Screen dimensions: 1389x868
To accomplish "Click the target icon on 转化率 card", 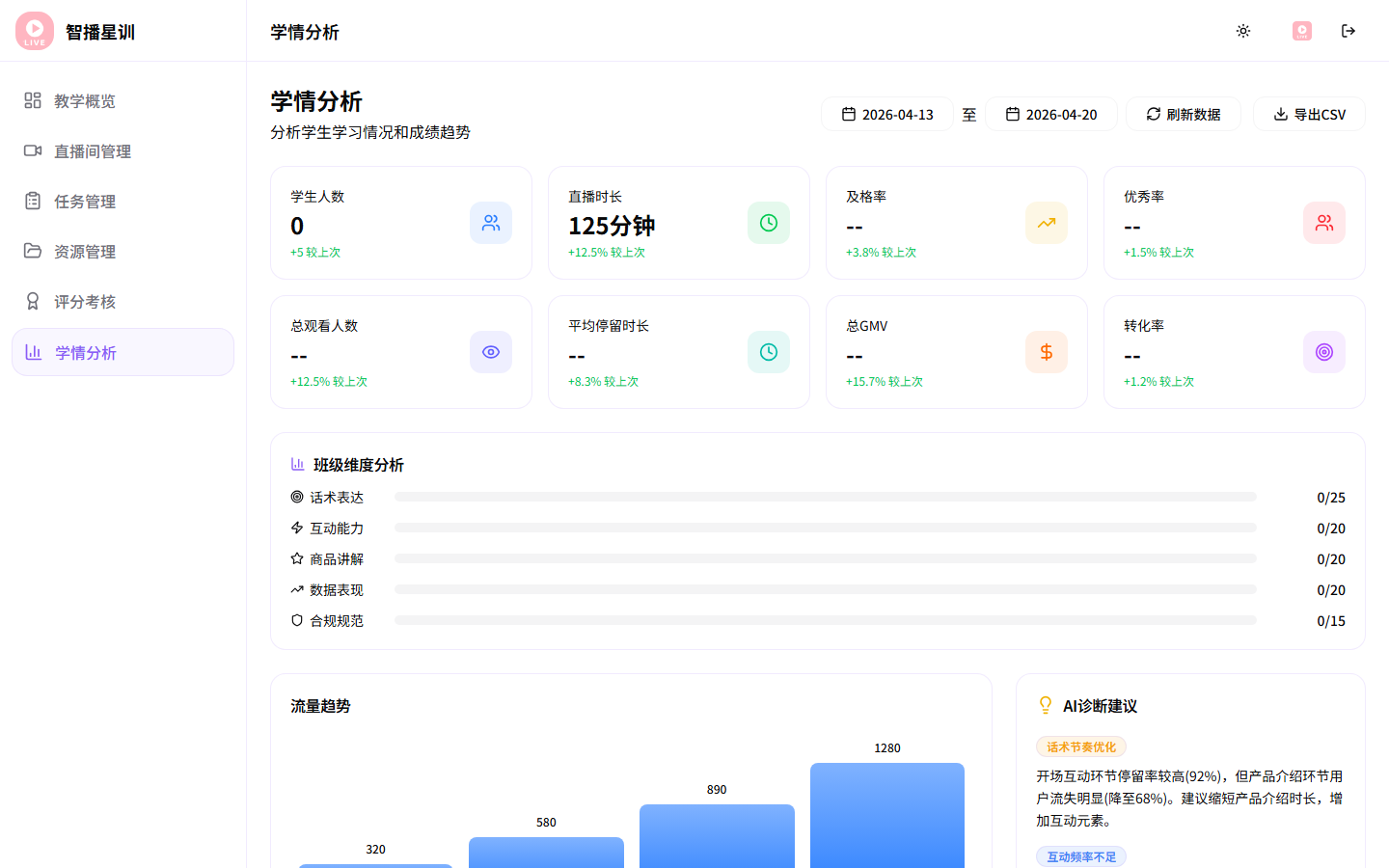I will click(x=1324, y=352).
